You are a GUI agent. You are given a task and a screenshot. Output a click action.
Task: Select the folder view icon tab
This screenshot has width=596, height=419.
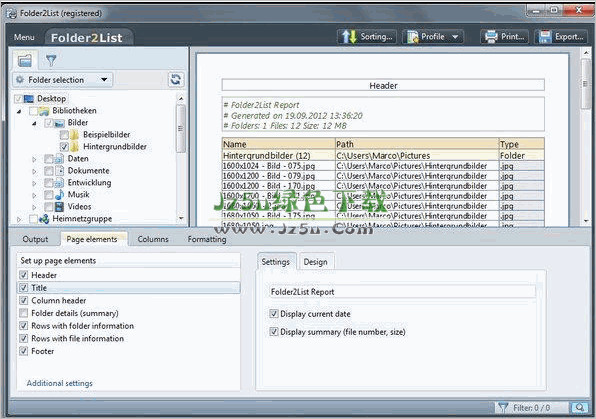pyautogui.click(x=25, y=60)
